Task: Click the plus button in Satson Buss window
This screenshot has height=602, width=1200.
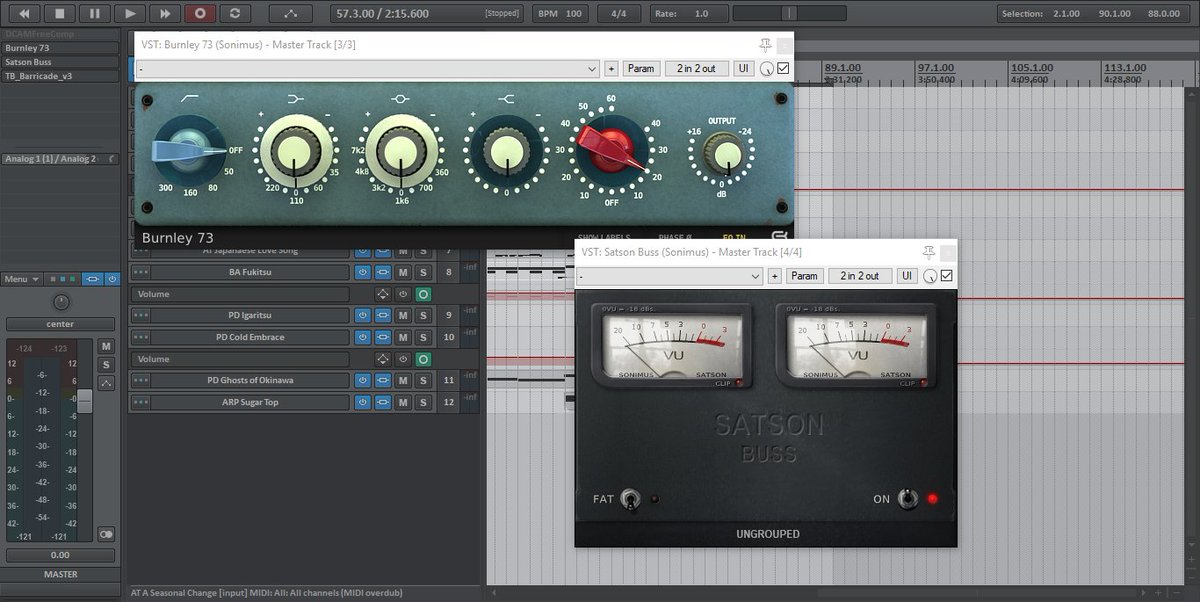Action: pyautogui.click(x=775, y=276)
